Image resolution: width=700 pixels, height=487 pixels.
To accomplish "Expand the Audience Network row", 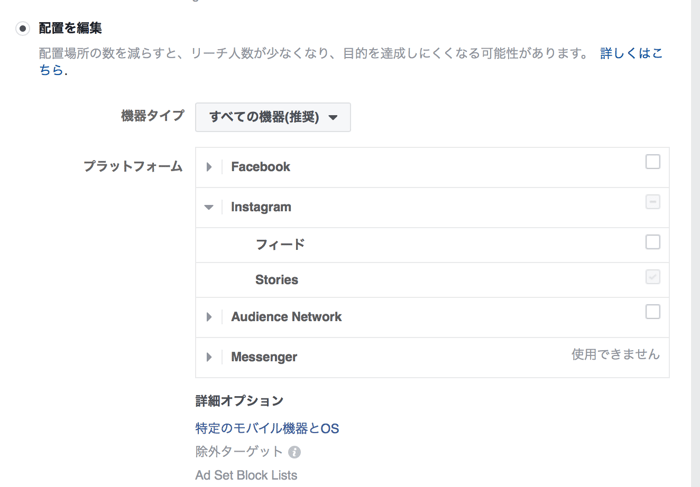I will 209,317.
